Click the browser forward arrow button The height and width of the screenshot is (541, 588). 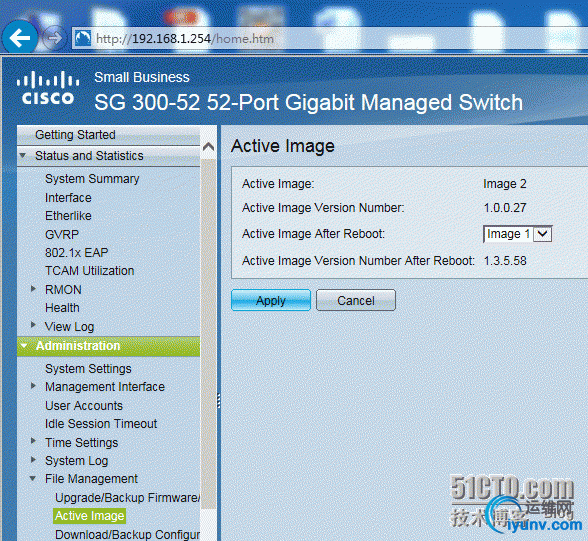(x=54, y=38)
